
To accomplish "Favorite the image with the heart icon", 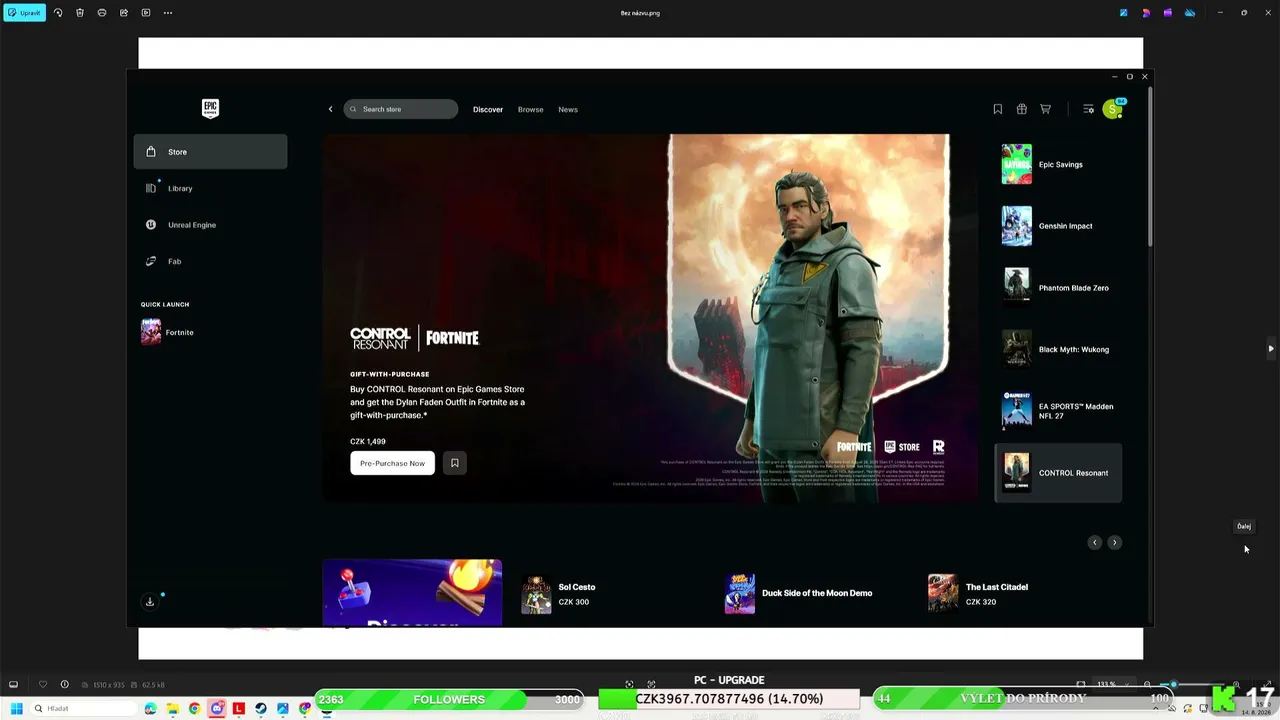I will [43, 685].
